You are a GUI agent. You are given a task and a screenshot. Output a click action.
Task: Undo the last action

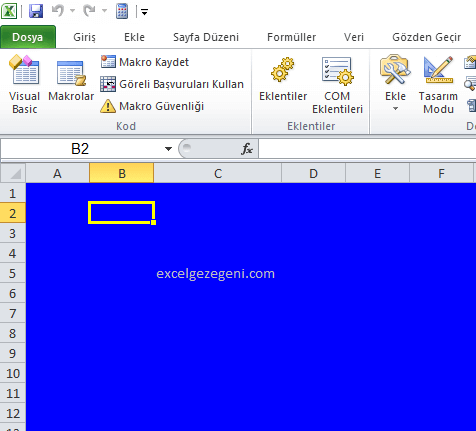pos(58,11)
